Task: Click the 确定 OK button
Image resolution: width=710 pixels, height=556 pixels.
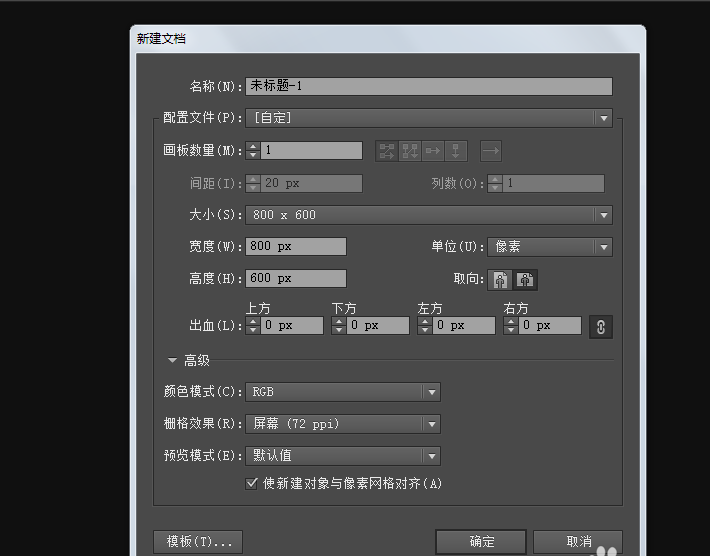Action: 481,541
